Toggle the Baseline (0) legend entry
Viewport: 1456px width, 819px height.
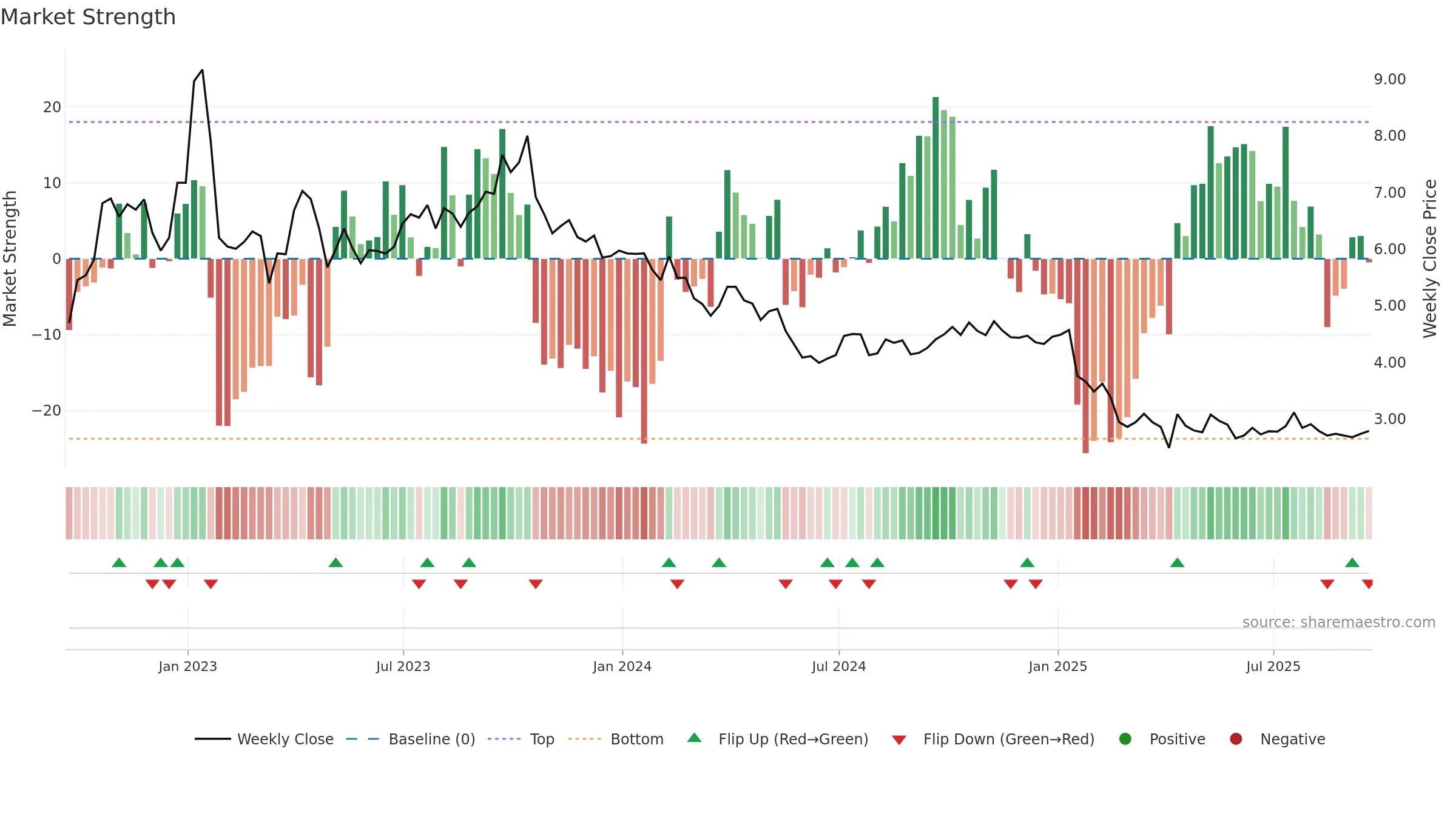point(411,739)
